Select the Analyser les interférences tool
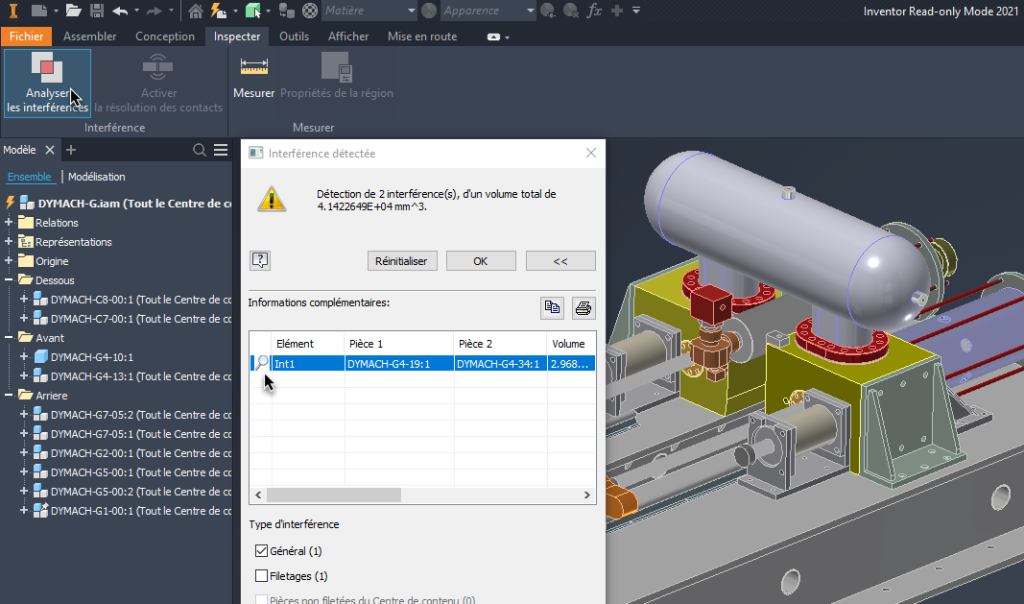 point(46,82)
